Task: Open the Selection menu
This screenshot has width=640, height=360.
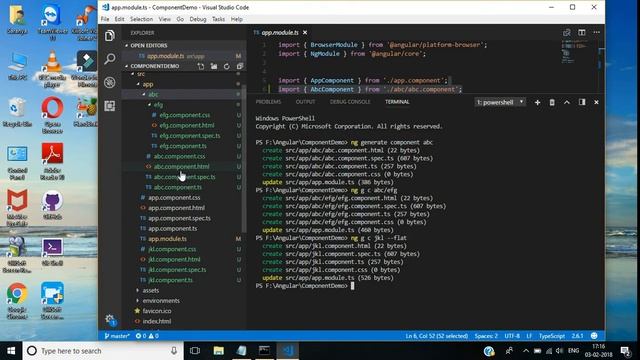Action: click(141, 19)
